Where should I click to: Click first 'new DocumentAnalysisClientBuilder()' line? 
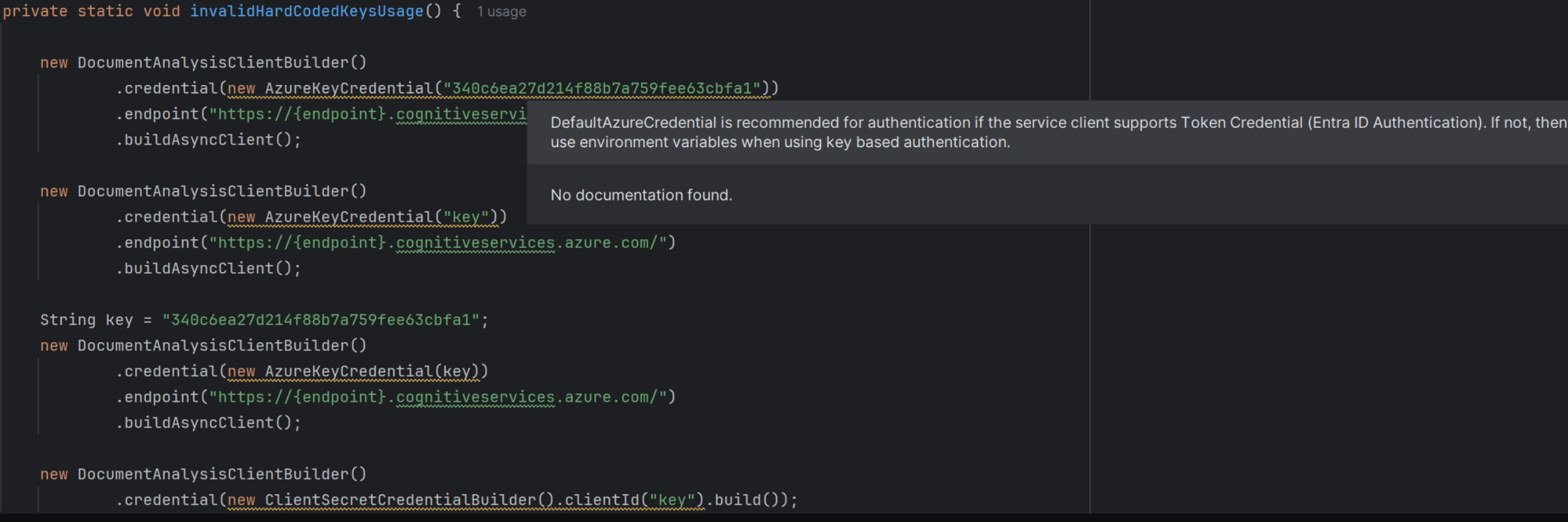pyautogui.click(x=203, y=63)
